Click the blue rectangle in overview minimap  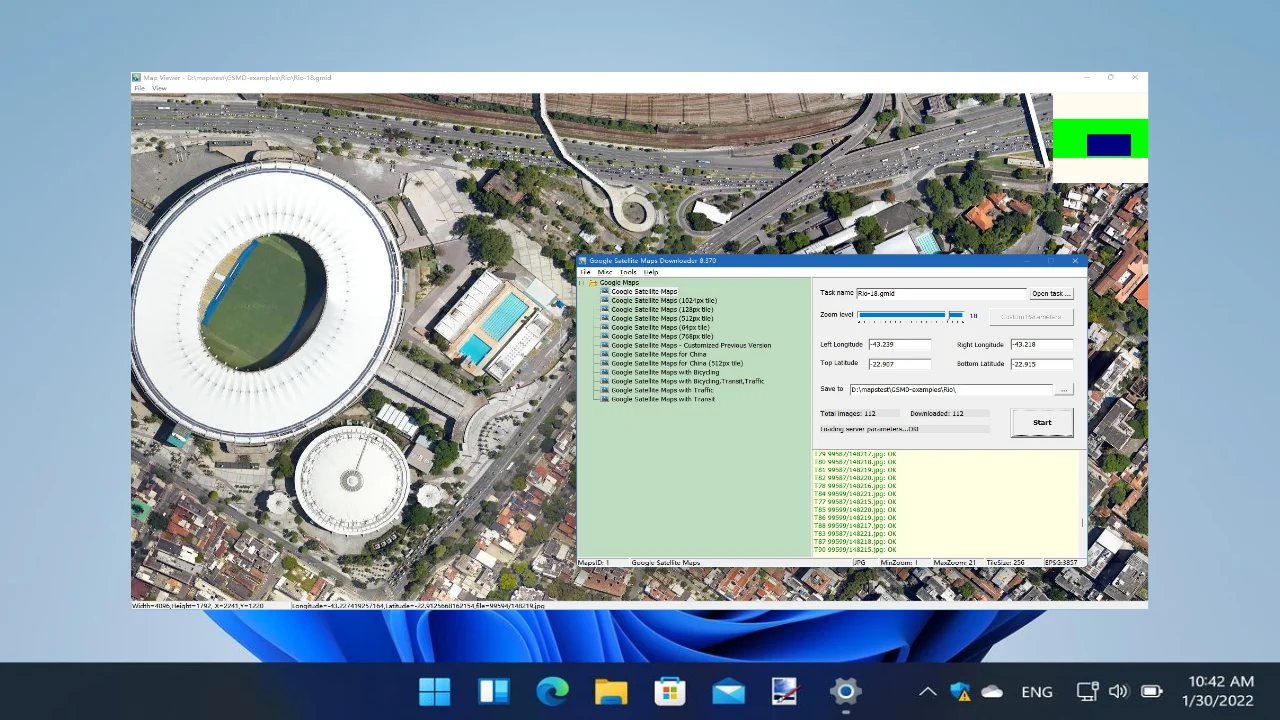pos(1109,145)
